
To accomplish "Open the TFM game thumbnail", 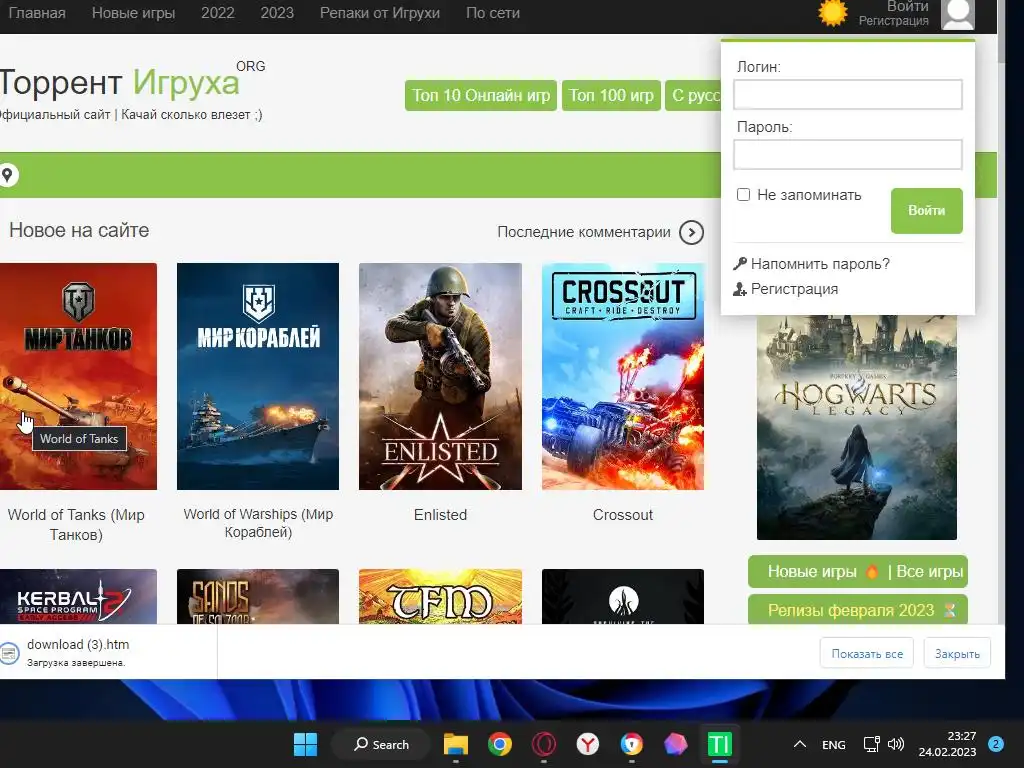I will [x=440, y=596].
